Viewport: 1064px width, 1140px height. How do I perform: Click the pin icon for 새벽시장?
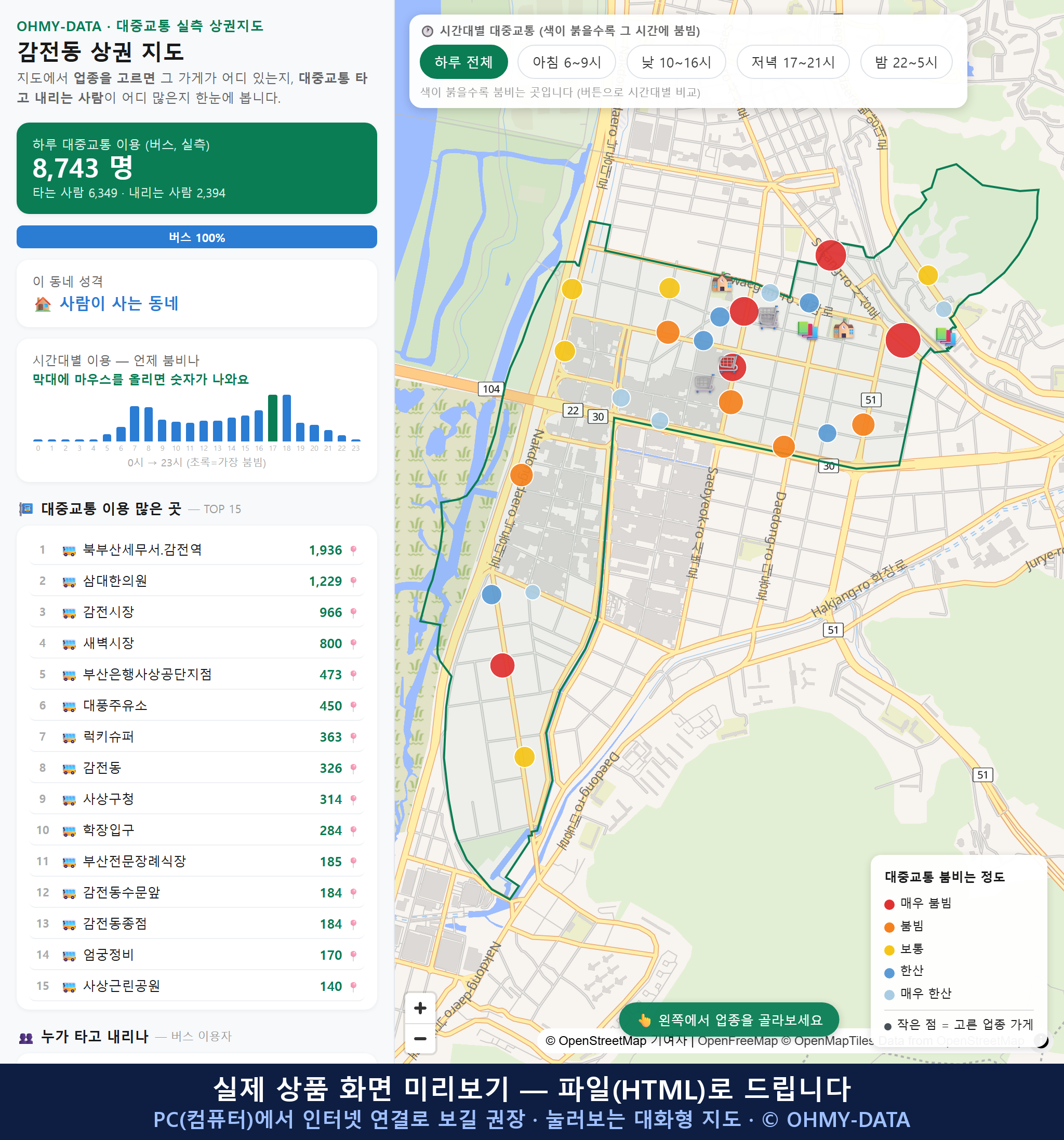[x=353, y=643]
